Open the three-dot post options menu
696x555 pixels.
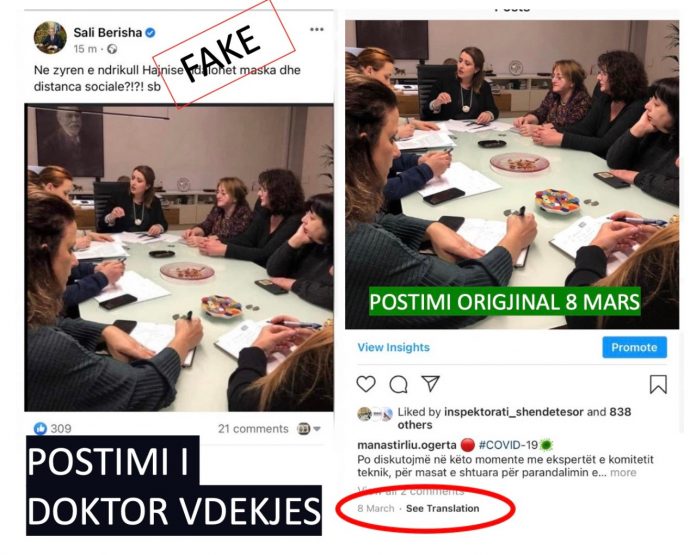(x=316, y=29)
